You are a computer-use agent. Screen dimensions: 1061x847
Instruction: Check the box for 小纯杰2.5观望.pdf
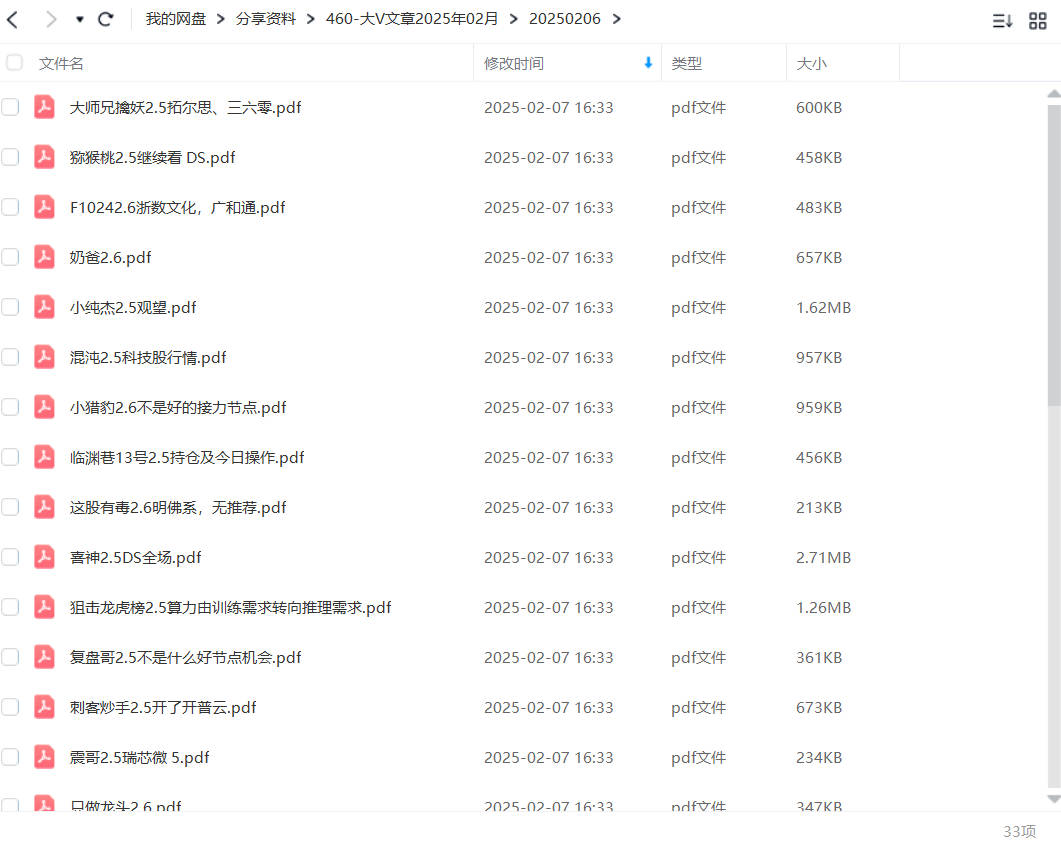10,307
